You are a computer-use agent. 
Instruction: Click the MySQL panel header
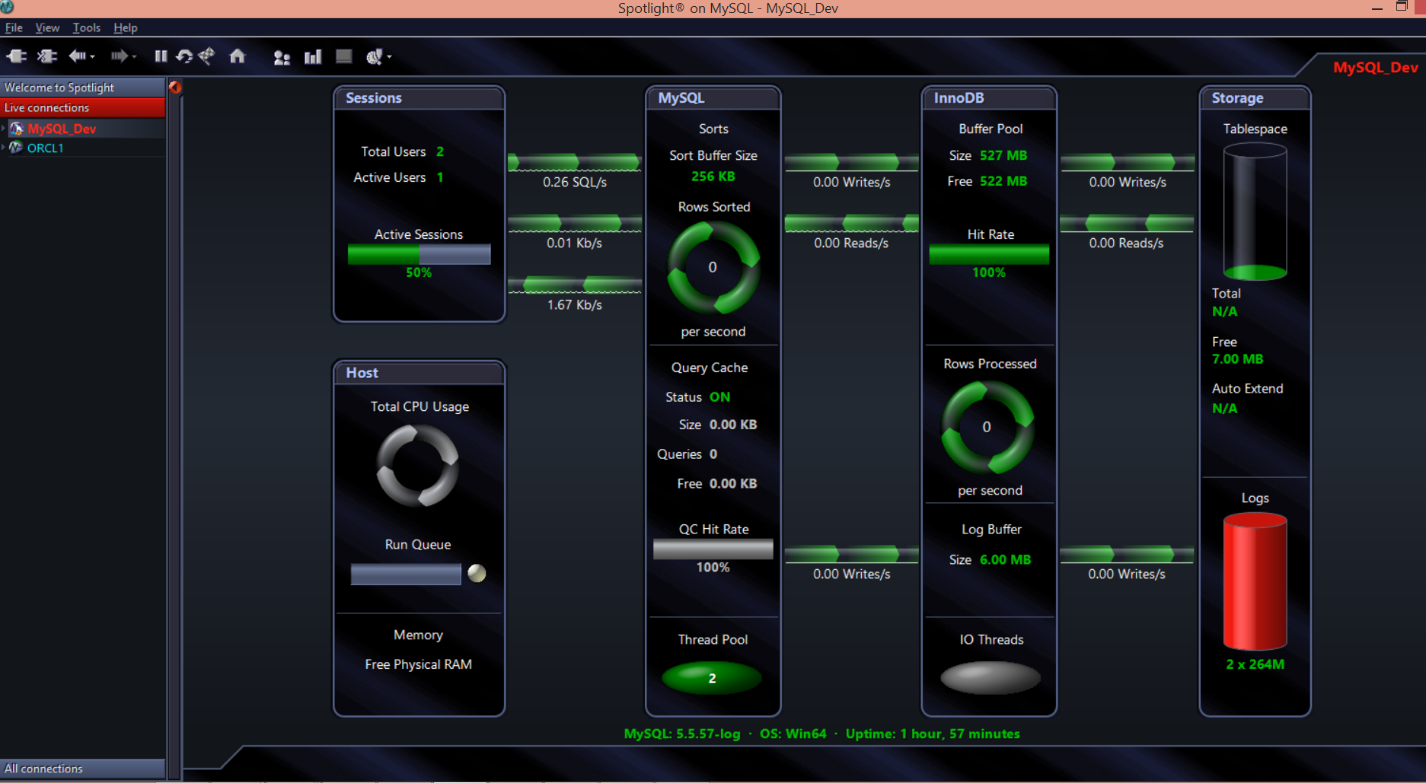click(x=713, y=98)
